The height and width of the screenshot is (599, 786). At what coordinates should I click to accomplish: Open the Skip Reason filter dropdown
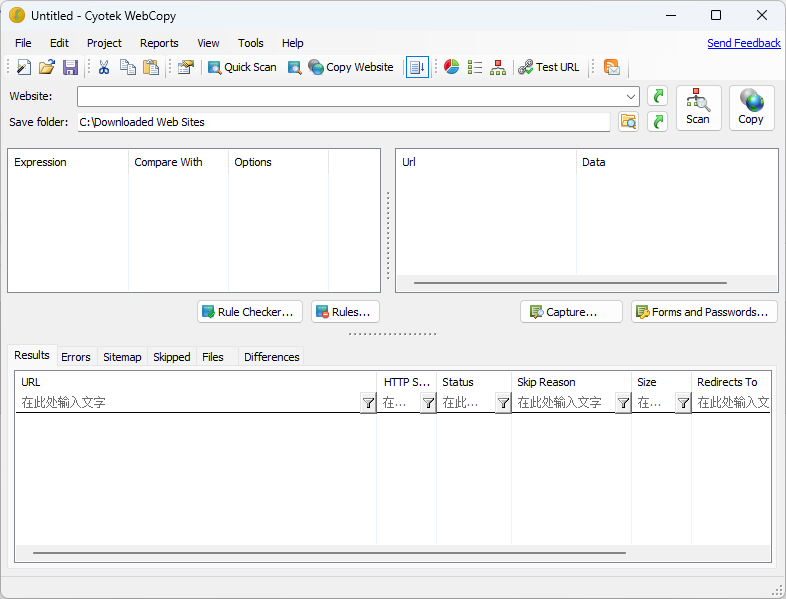point(623,403)
